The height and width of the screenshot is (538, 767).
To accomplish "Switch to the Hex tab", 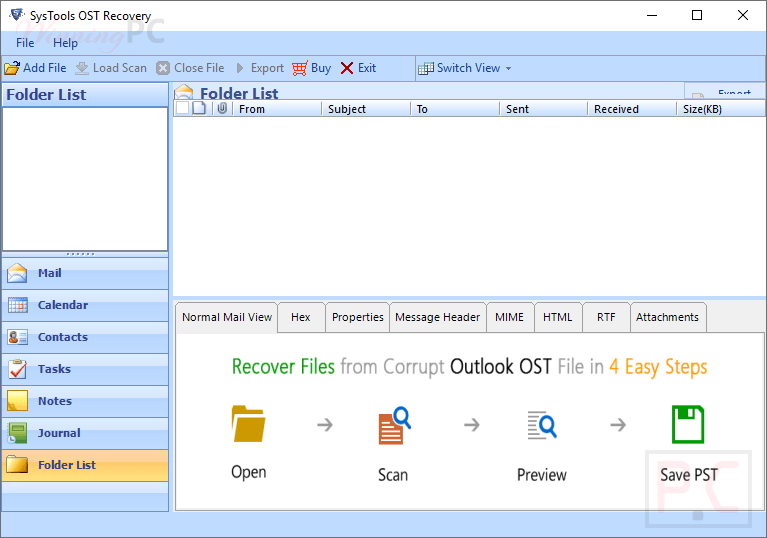I will point(300,317).
